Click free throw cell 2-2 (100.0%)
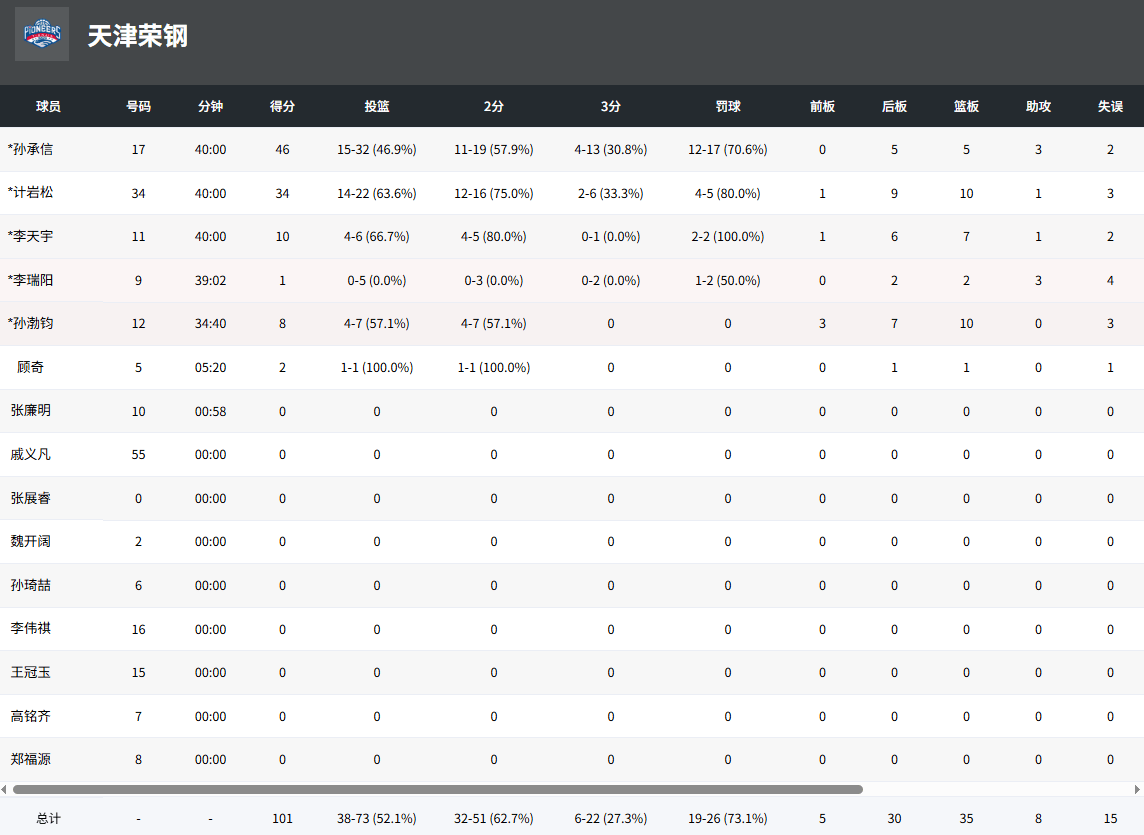1144x835 pixels. click(x=727, y=236)
